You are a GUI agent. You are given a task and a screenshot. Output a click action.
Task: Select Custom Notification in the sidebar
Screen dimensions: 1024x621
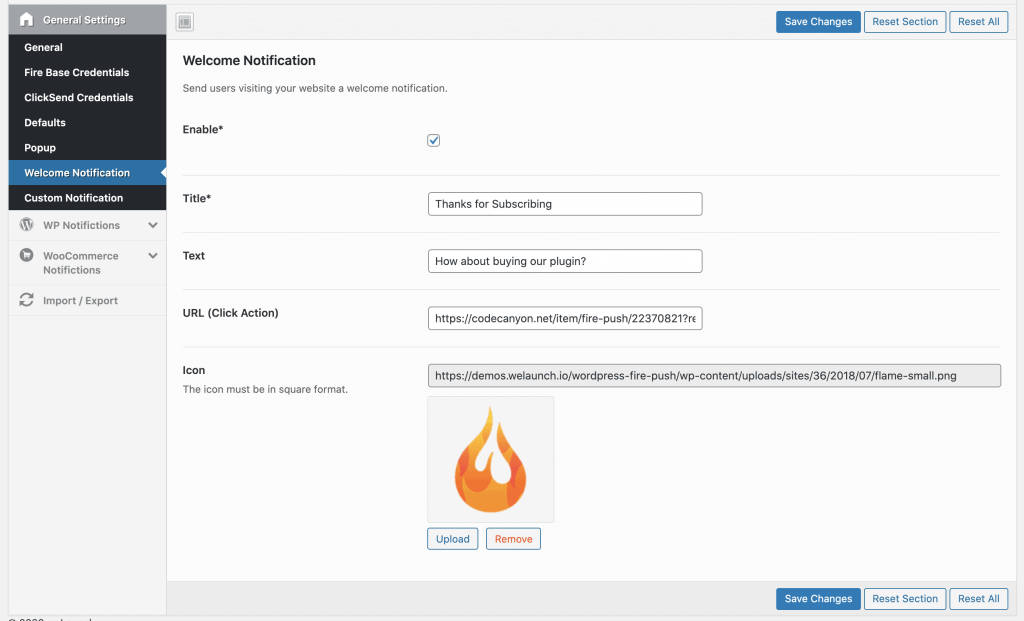[74, 198]
